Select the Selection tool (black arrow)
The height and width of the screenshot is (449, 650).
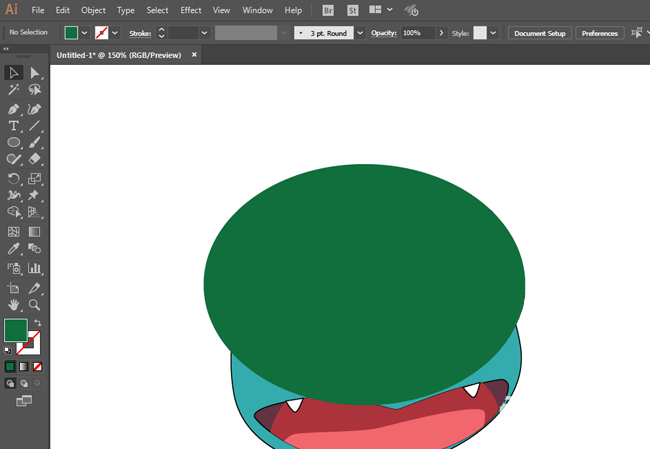point(14,73)
